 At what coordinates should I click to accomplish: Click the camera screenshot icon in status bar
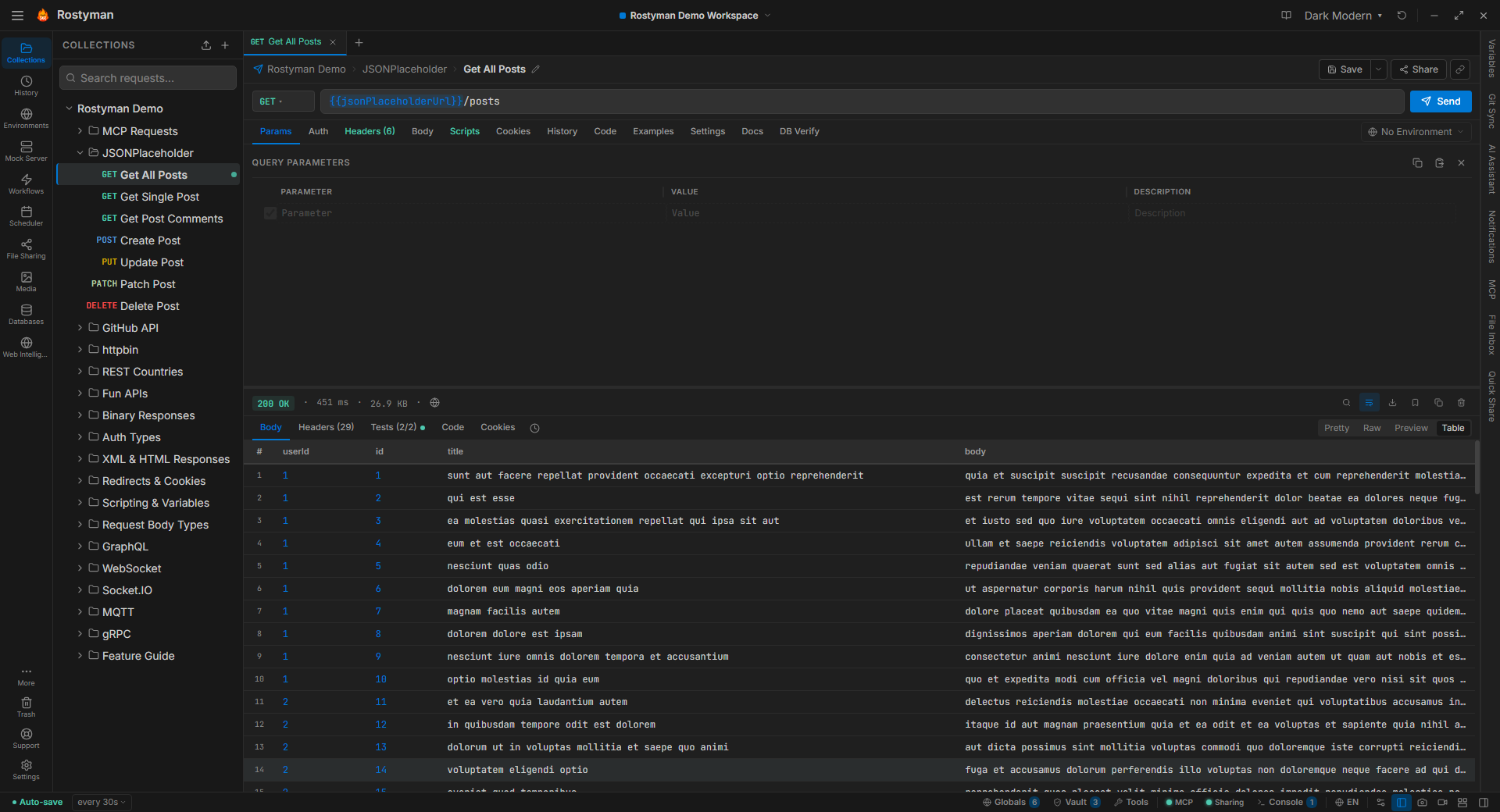pos(1422,802)
